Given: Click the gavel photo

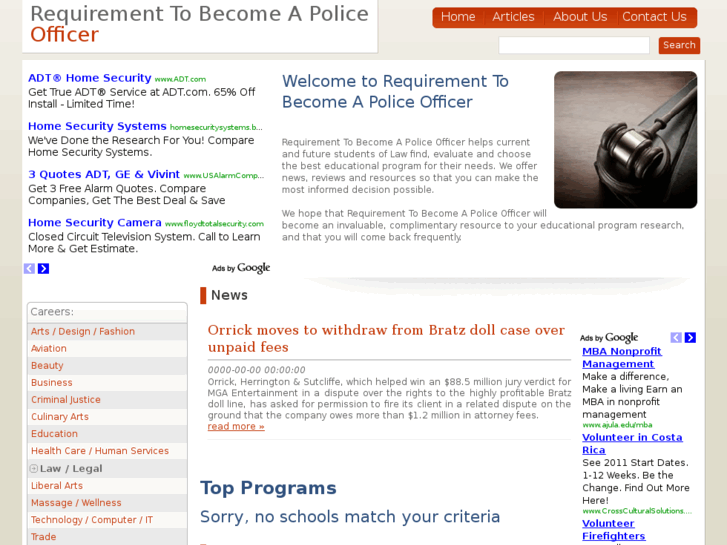Looking at the screenshot, I should point(625,140).
